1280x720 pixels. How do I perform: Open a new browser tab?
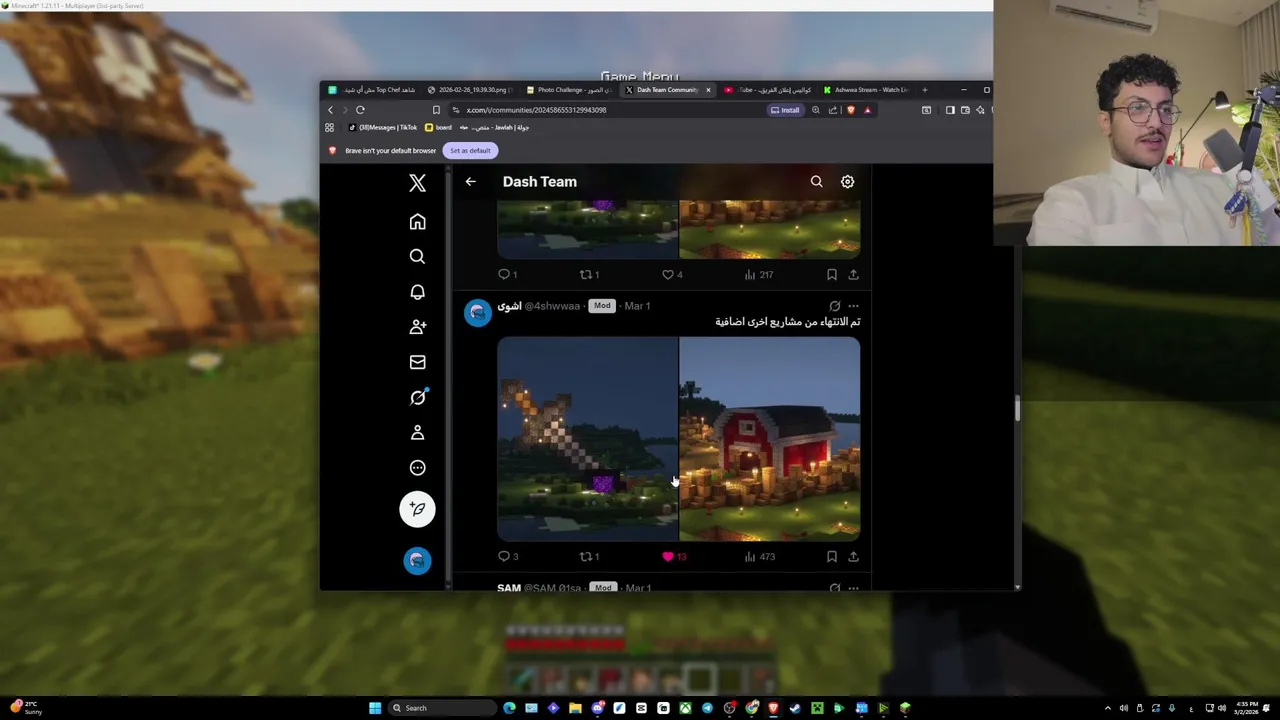924,90
